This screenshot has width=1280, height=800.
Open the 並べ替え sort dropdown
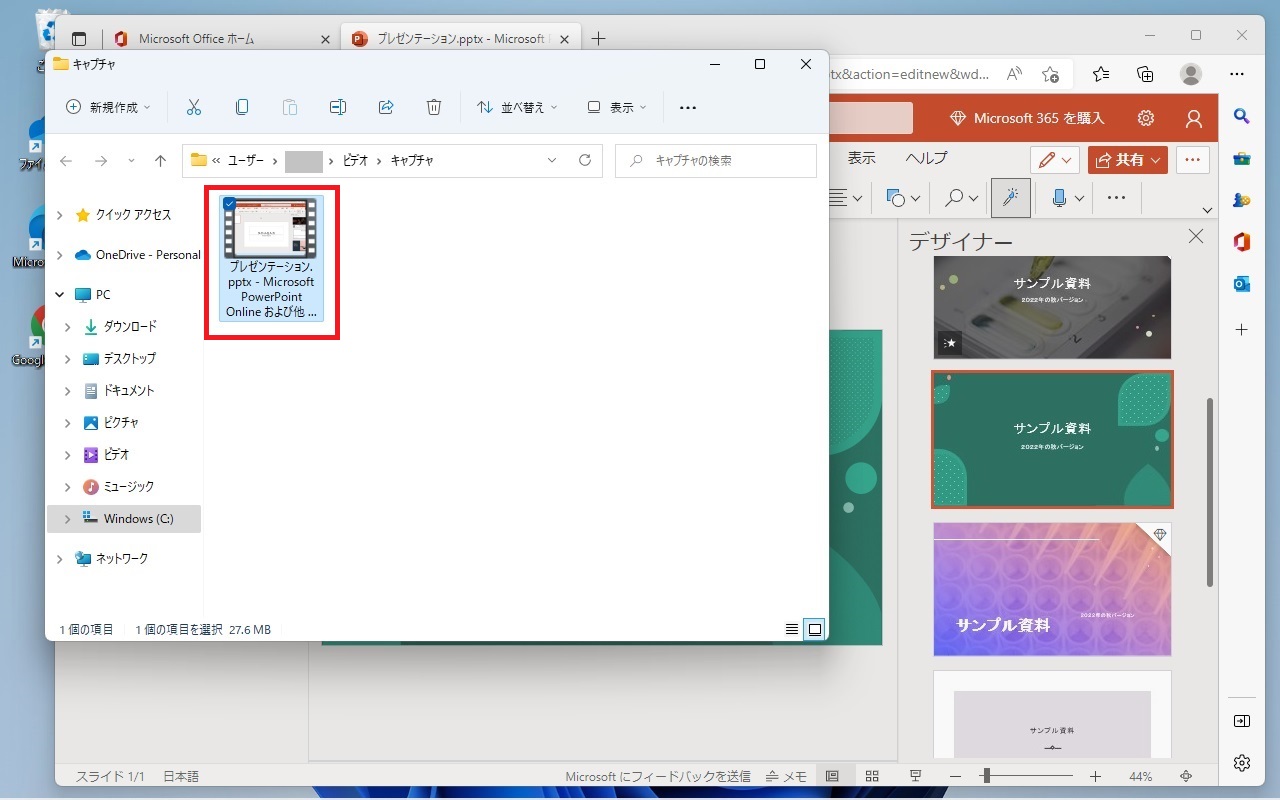click(x=518, y=107)
